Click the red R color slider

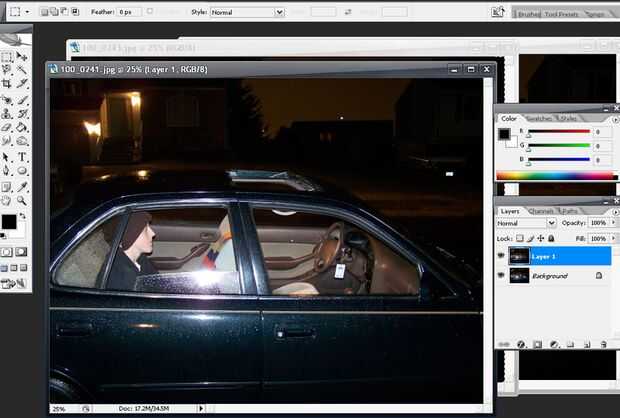559,131
